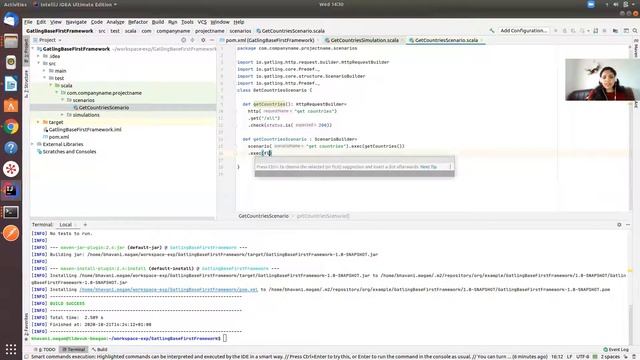Open Rhythmbox from the dock

pyautogui.click(x=11, y=62)
